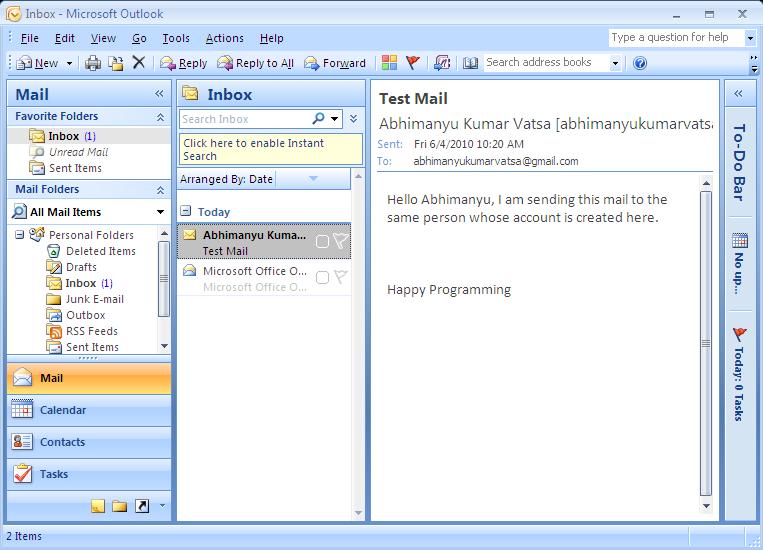Screen dimensions: 763x550
Task: Switch to Tasks module
Action: point(89,474)
